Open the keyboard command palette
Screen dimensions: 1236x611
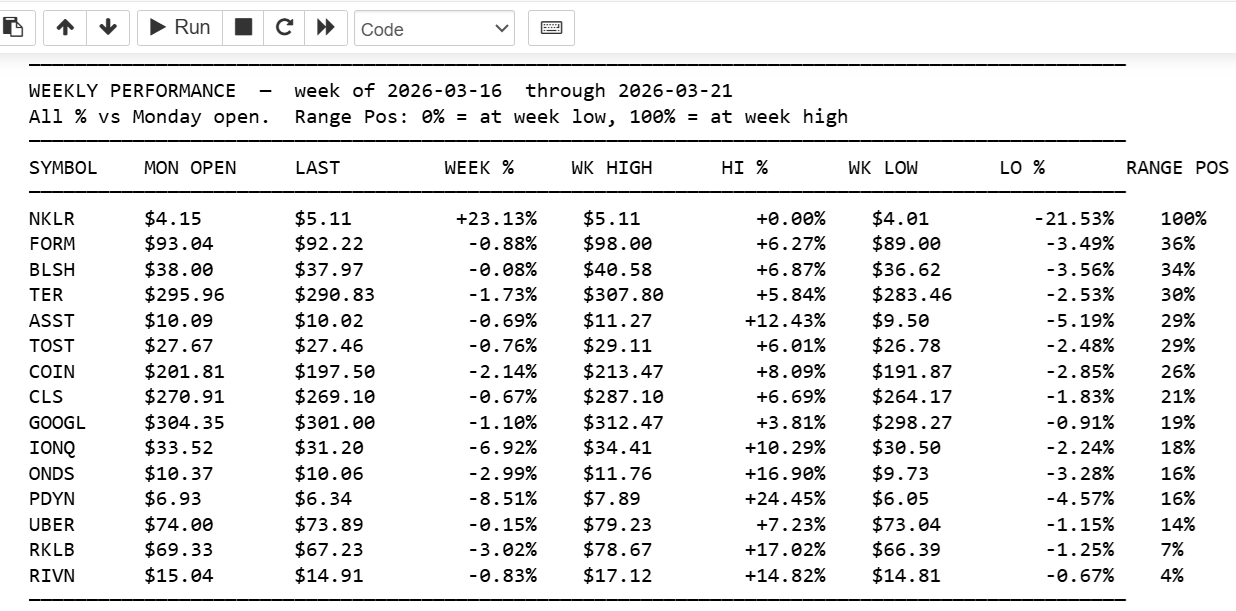click(x=551, y=28)
